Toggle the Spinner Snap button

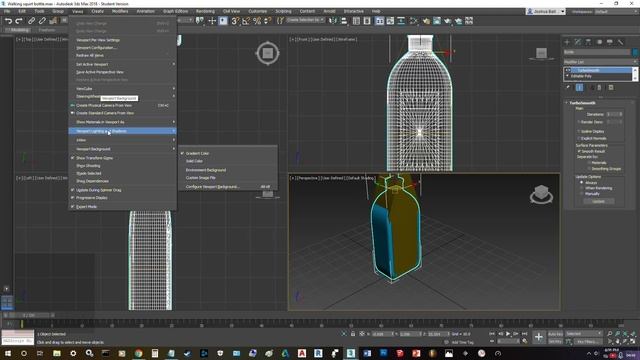click(267, 21)
